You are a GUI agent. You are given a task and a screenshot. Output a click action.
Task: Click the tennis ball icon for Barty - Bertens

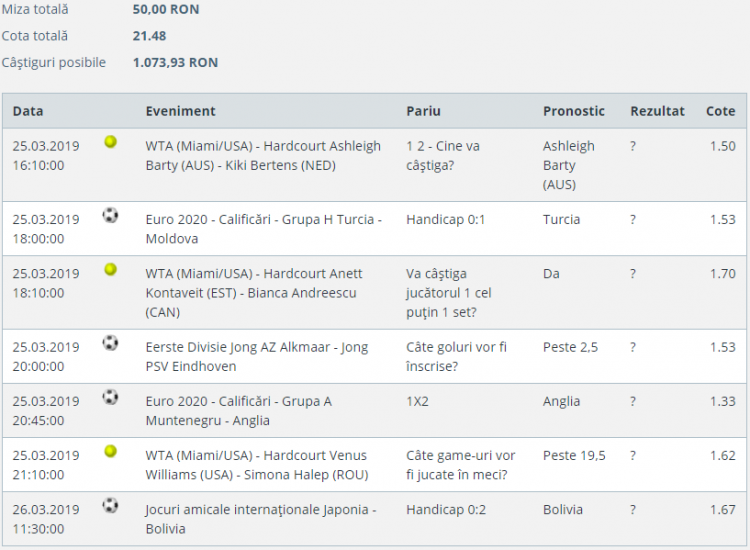(x=110, y=142)
